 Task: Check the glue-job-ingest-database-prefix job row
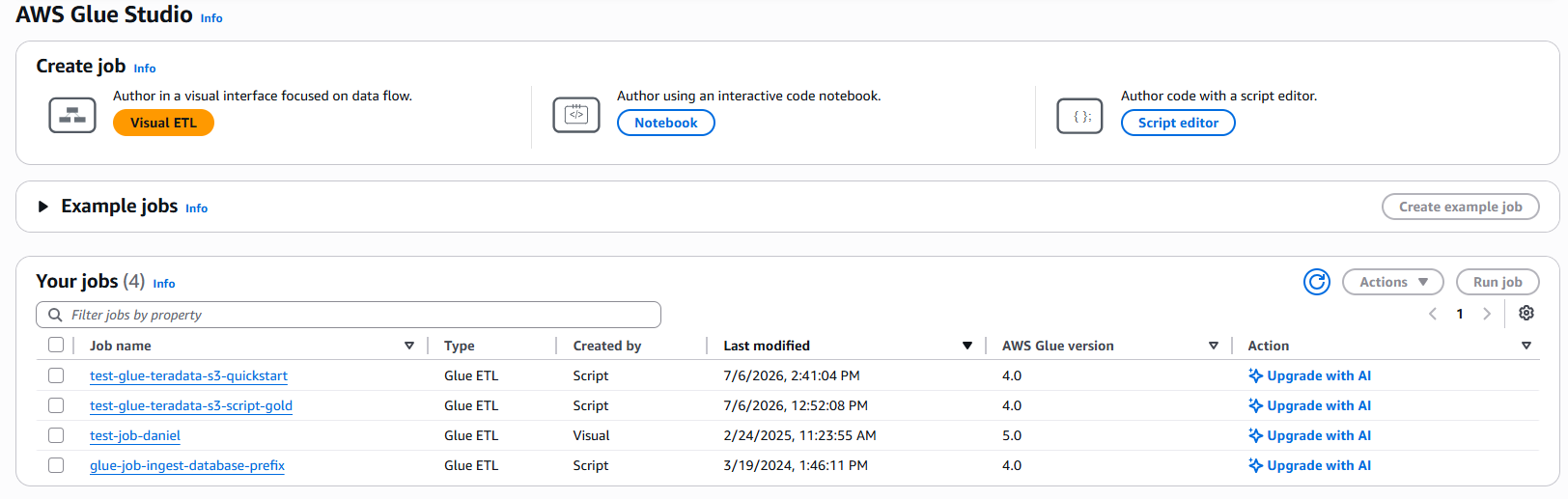point(56,465)
